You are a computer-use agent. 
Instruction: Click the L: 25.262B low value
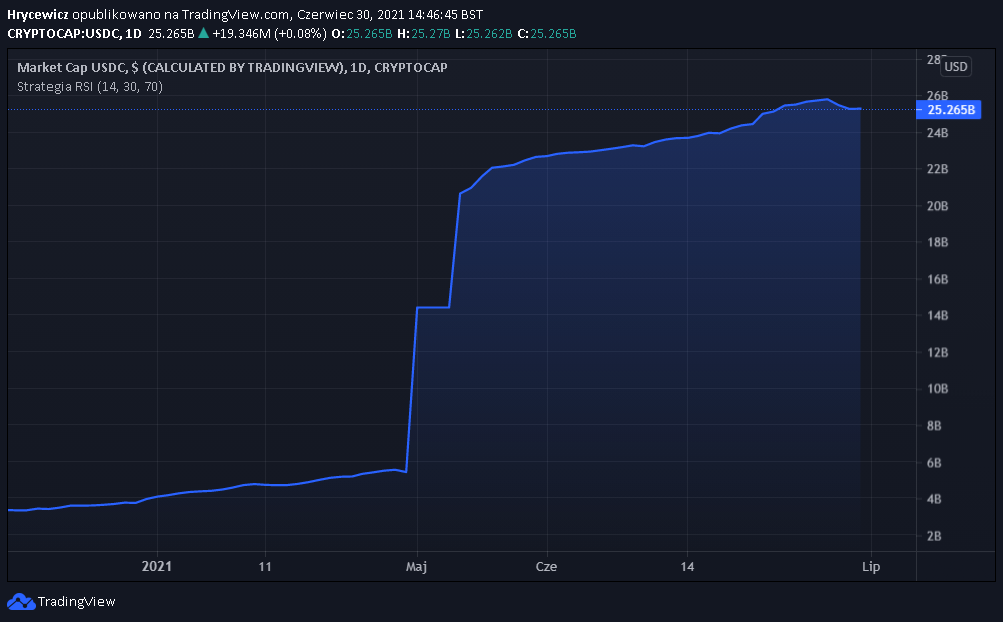pyautogui.click(x=484, y=33)
